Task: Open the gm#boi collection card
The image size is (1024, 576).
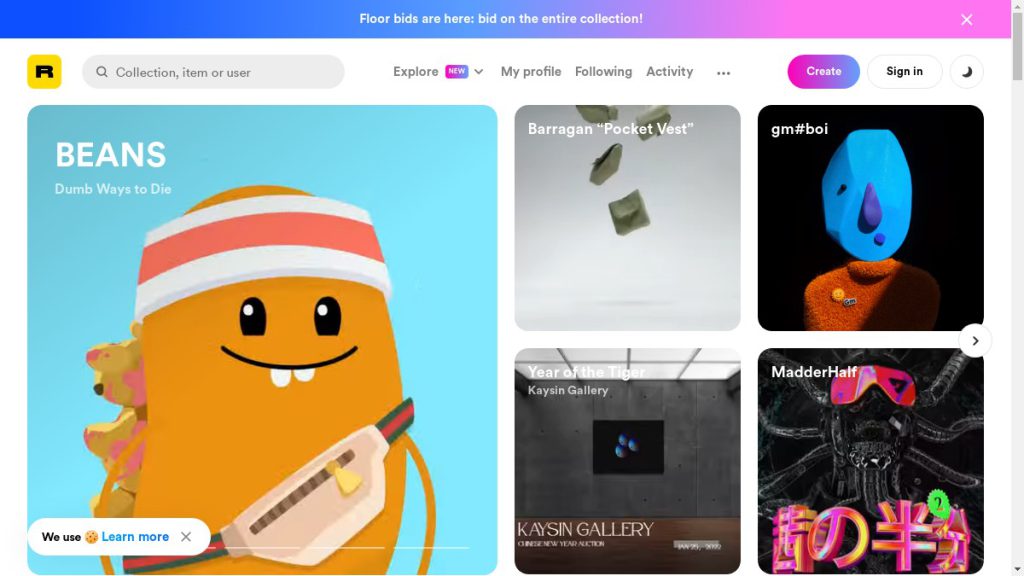Action: coord(871,218)
